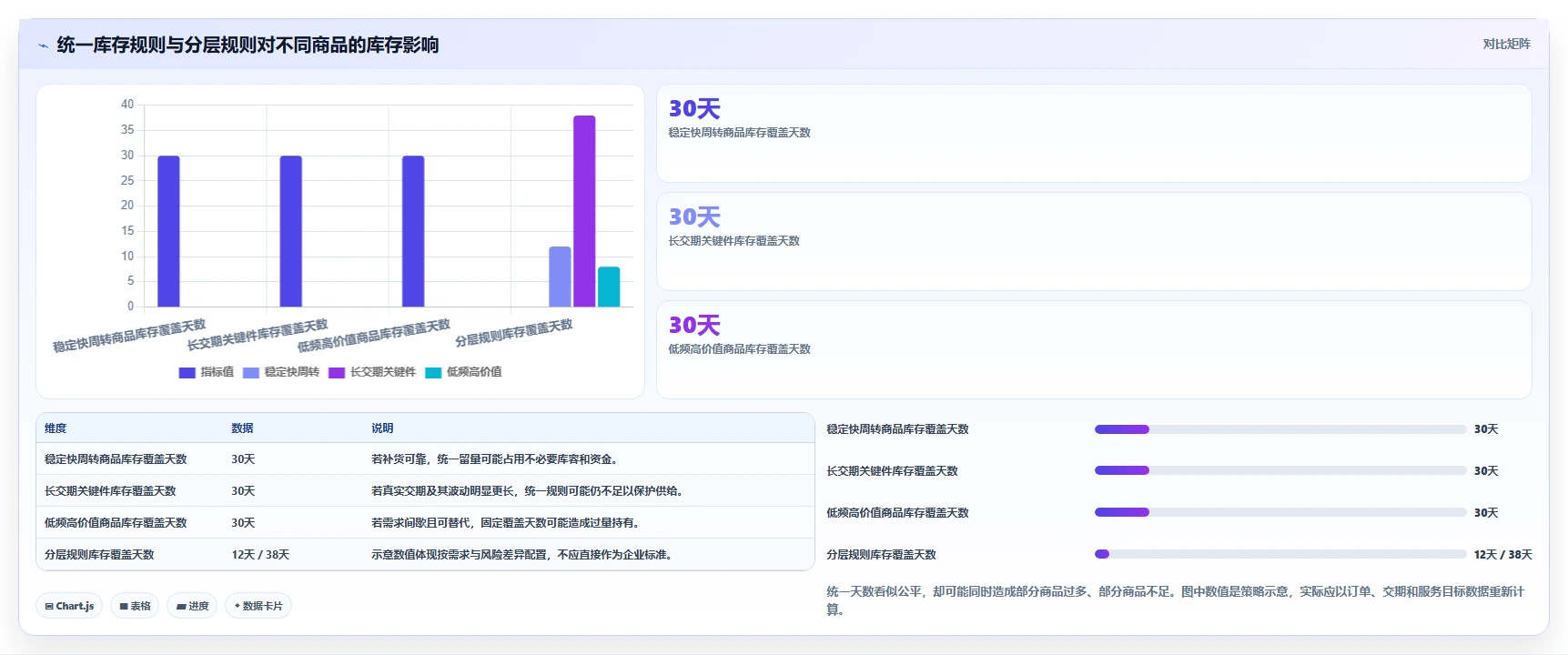
Task: Click the light-blue bar in 分层规则 group
Action: click(560, 277)
